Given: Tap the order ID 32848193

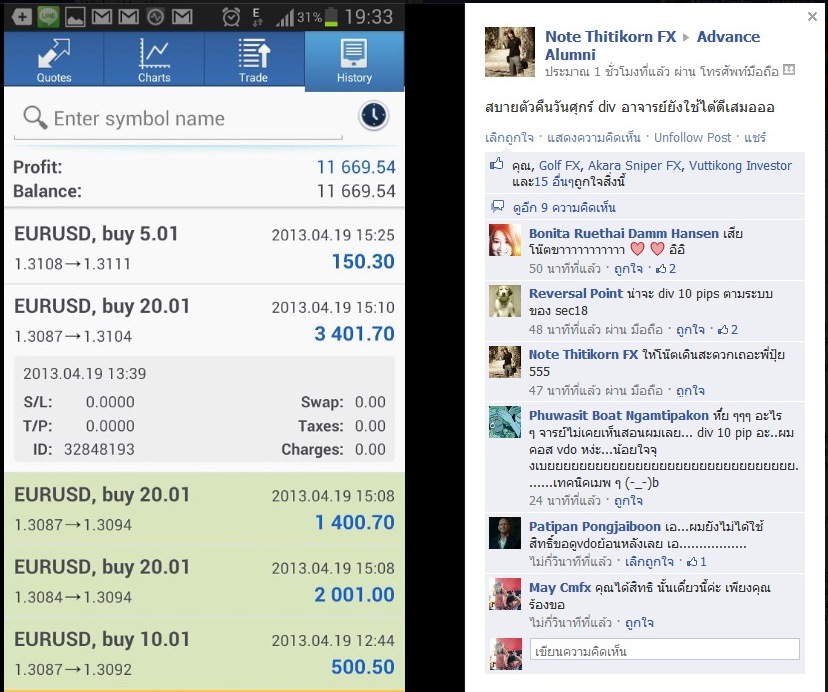Looking at the screenshot, I should pos(99,450).
